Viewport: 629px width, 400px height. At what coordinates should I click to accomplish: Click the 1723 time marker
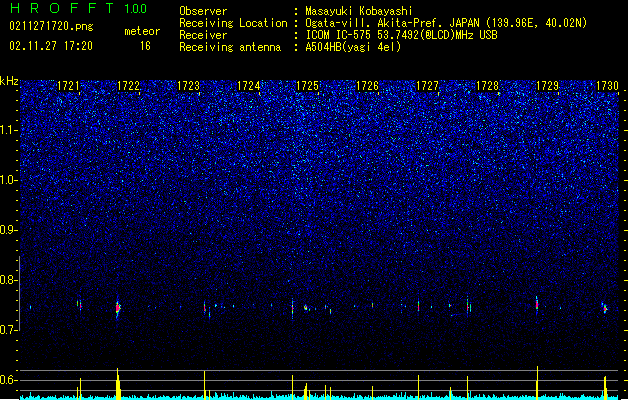click(x=188, y=86)
